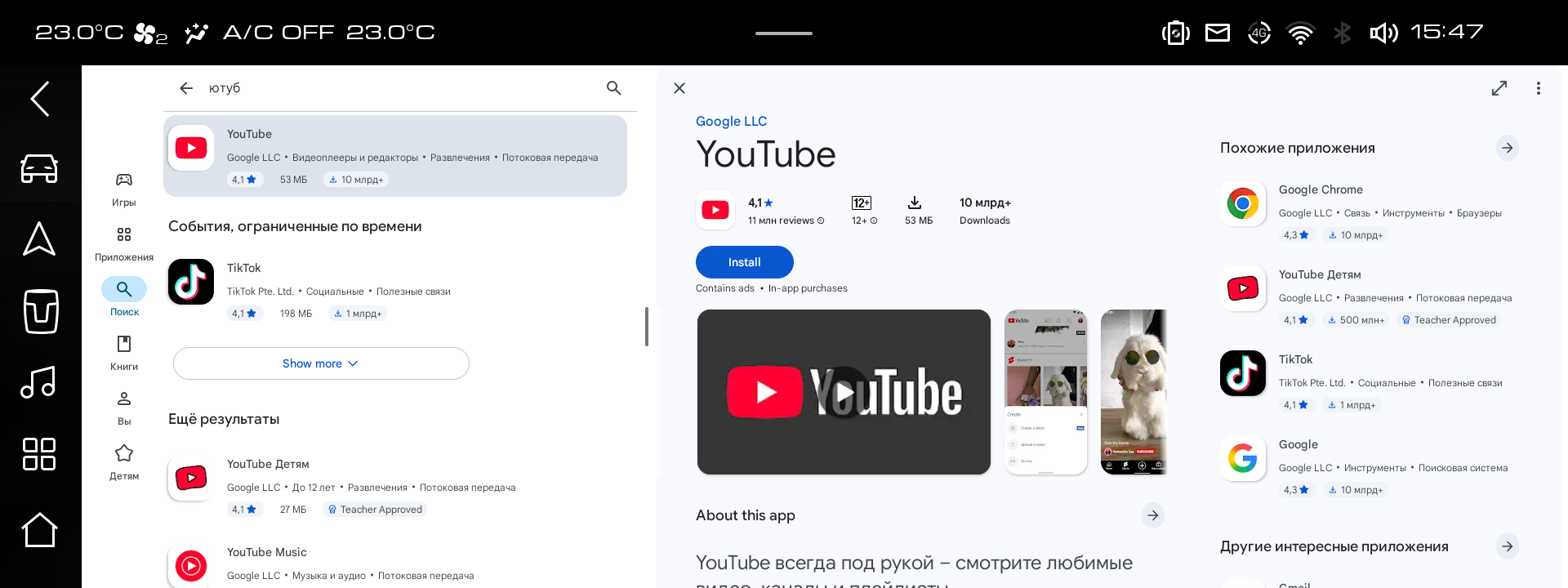Click the magnifier icon in the search bar
Screen dimensions: 1568x588
click(x=614, y=88)
